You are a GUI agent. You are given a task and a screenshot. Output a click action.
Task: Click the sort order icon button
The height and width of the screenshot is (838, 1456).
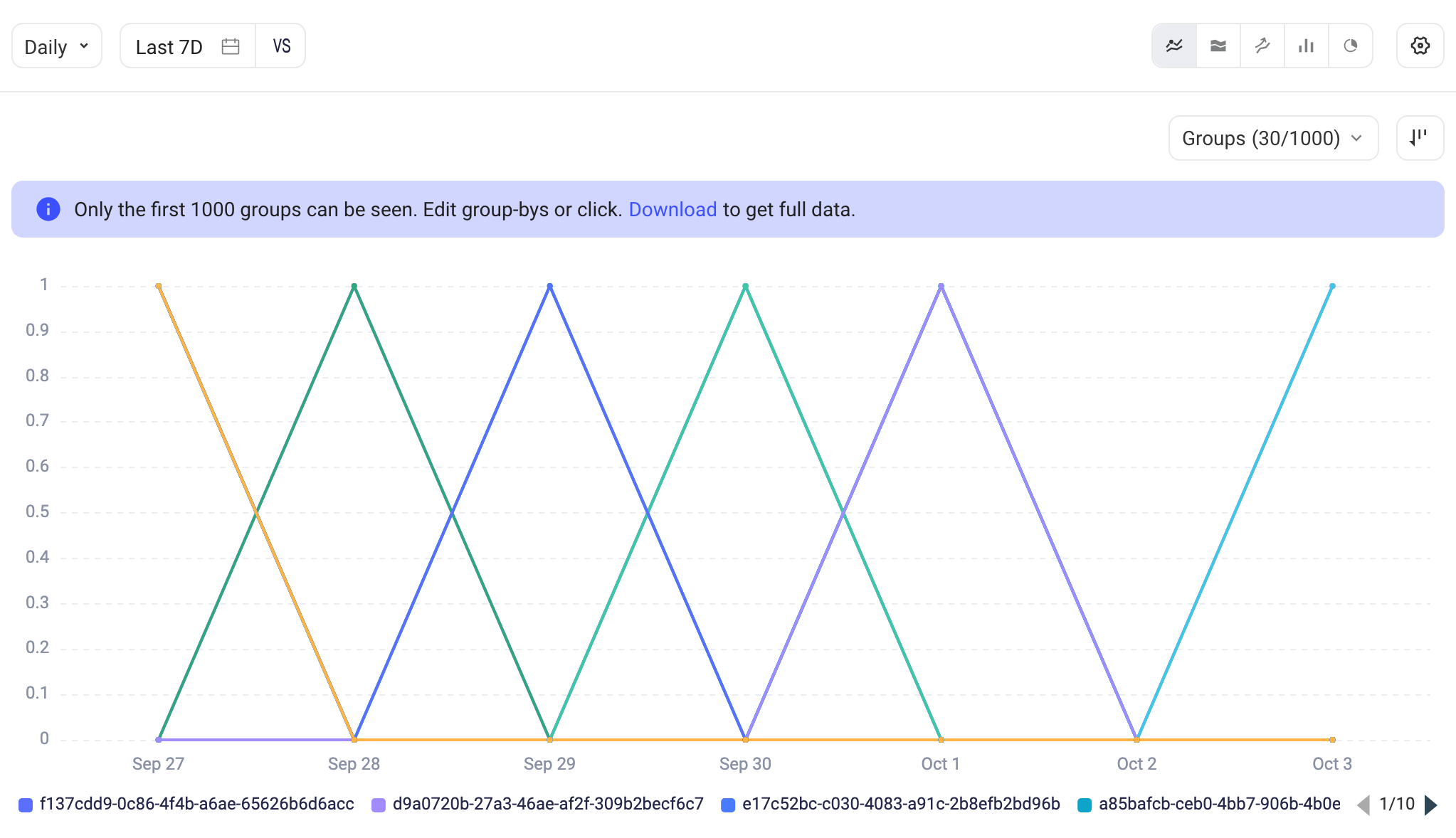point(1420,138)
